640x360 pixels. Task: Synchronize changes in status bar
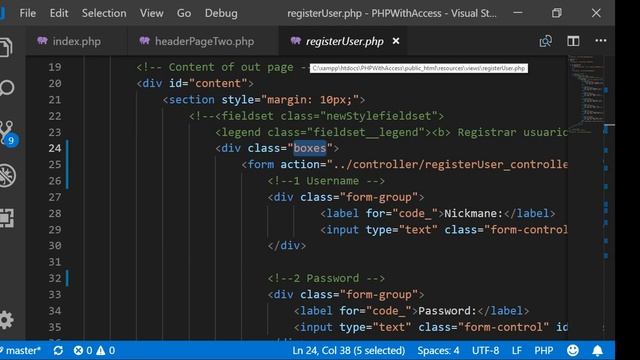[58, 350]
